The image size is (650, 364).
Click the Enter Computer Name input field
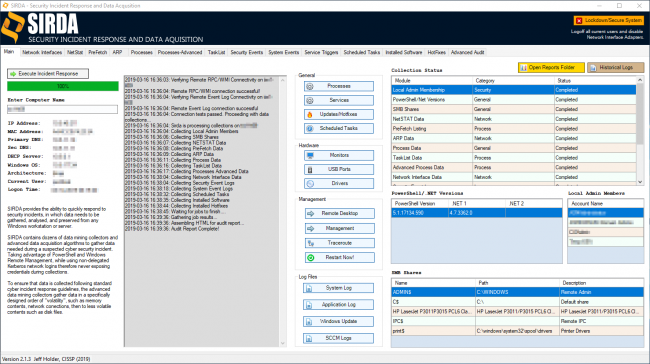(x=63, y=109)
